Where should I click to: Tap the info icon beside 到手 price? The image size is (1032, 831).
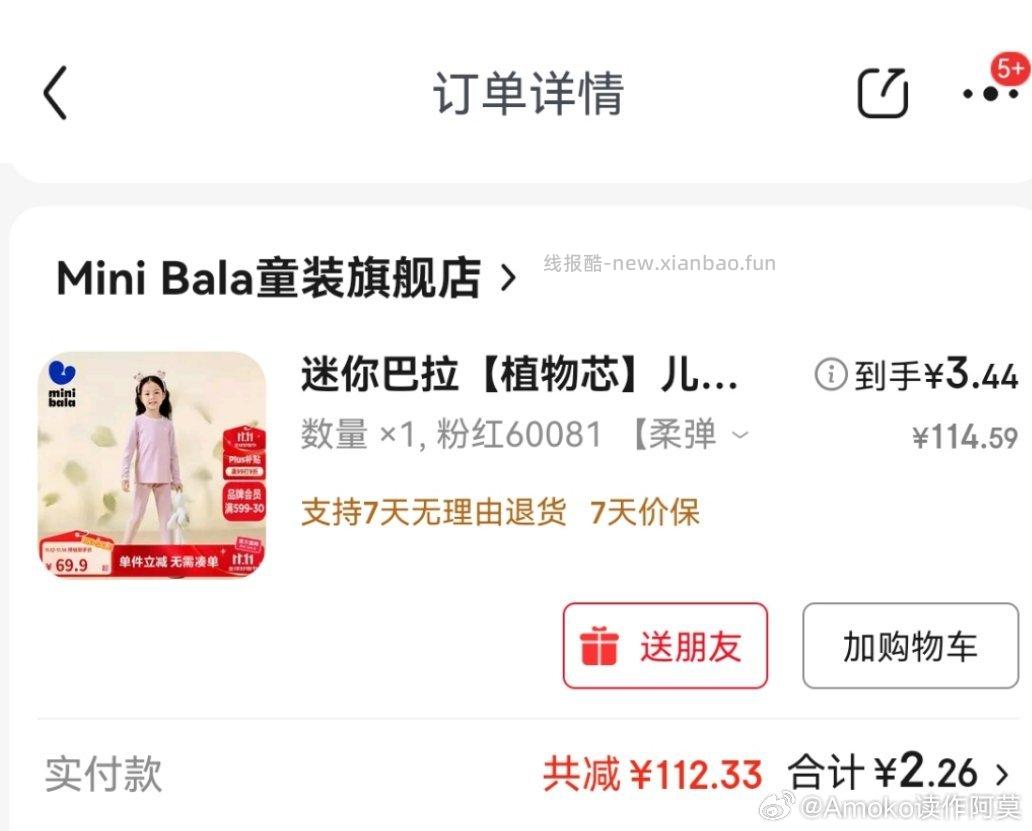click(x=831, y=375)
